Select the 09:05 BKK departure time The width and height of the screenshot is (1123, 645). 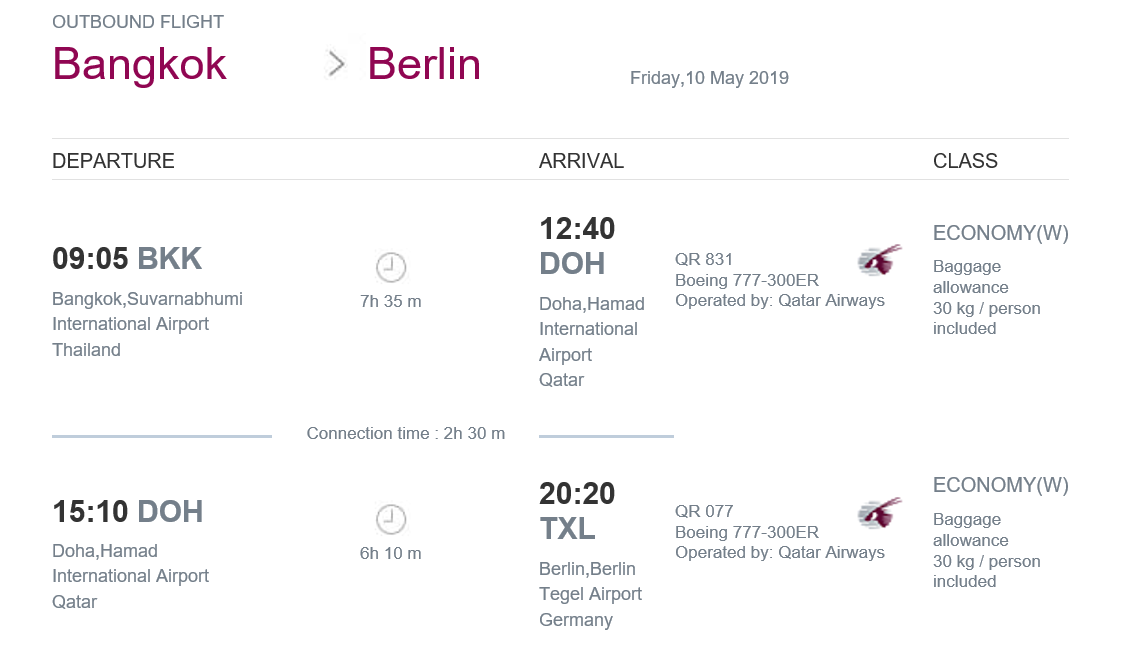click(x=127, y=258)
